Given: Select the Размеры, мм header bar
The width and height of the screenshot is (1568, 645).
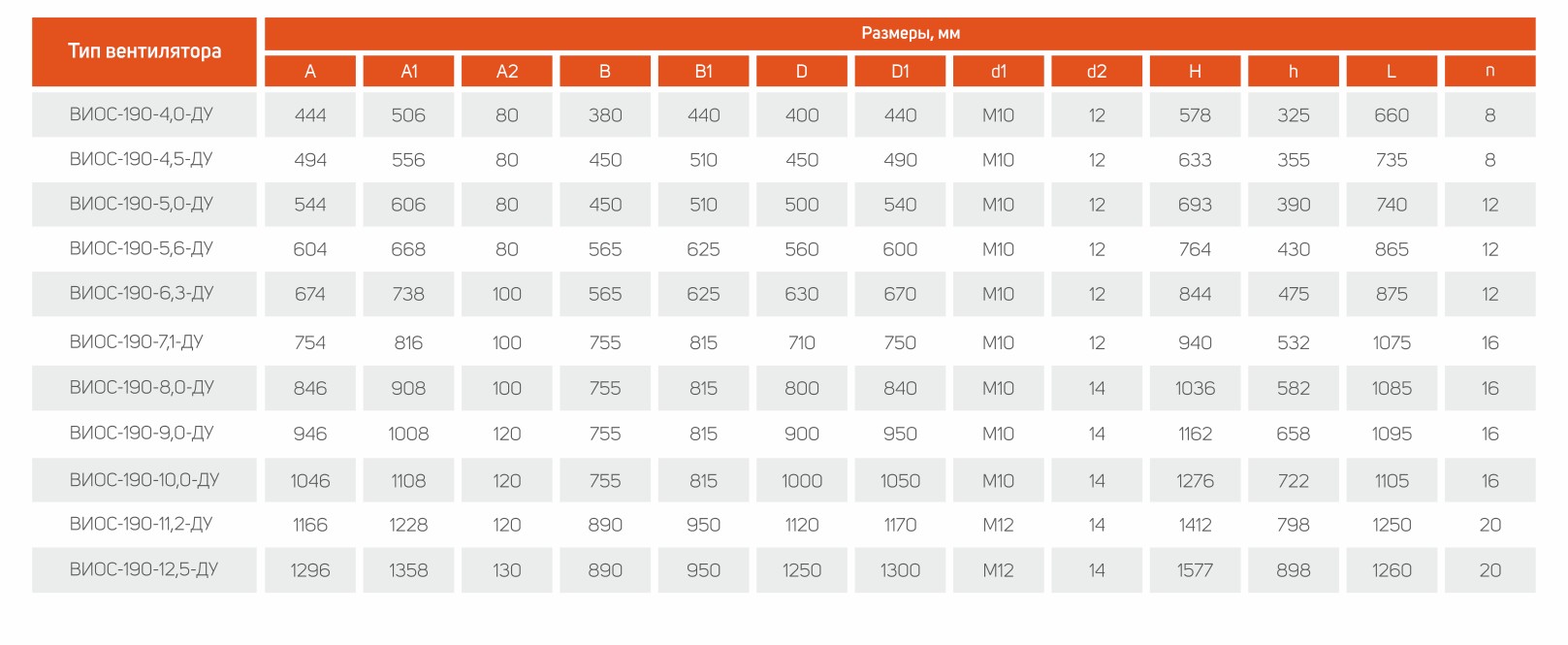Looking at the screenshot, I should click(x=900, y=33).
